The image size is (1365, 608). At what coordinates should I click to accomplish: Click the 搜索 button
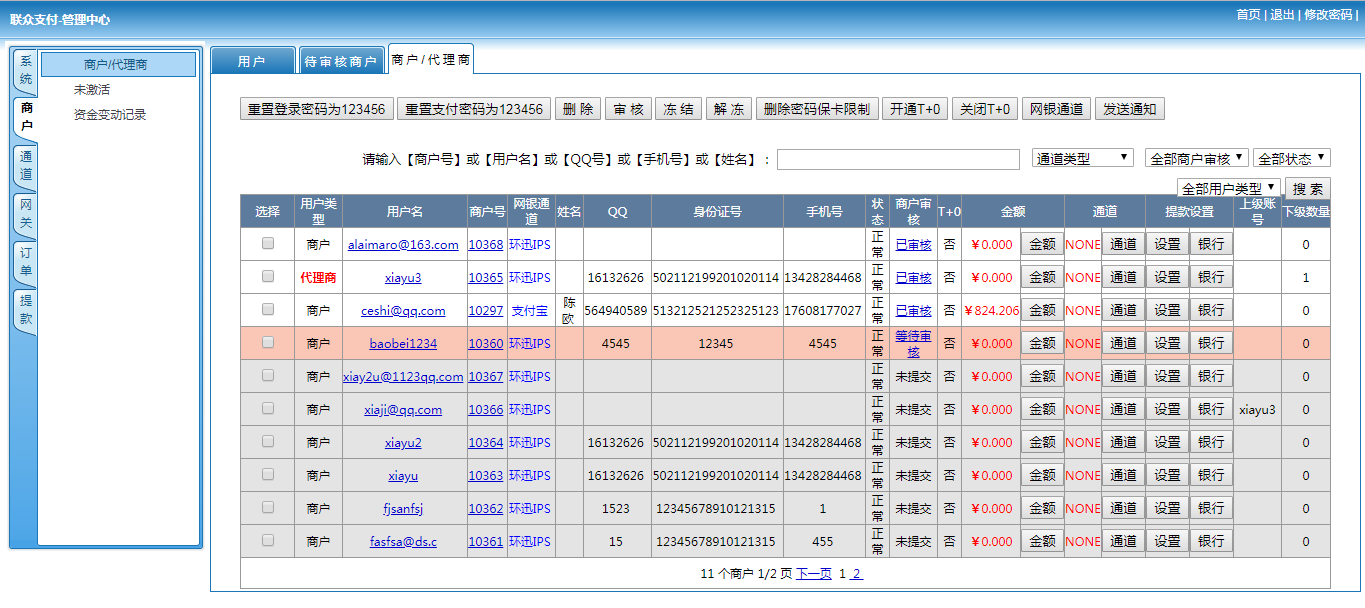[1307, 188]
